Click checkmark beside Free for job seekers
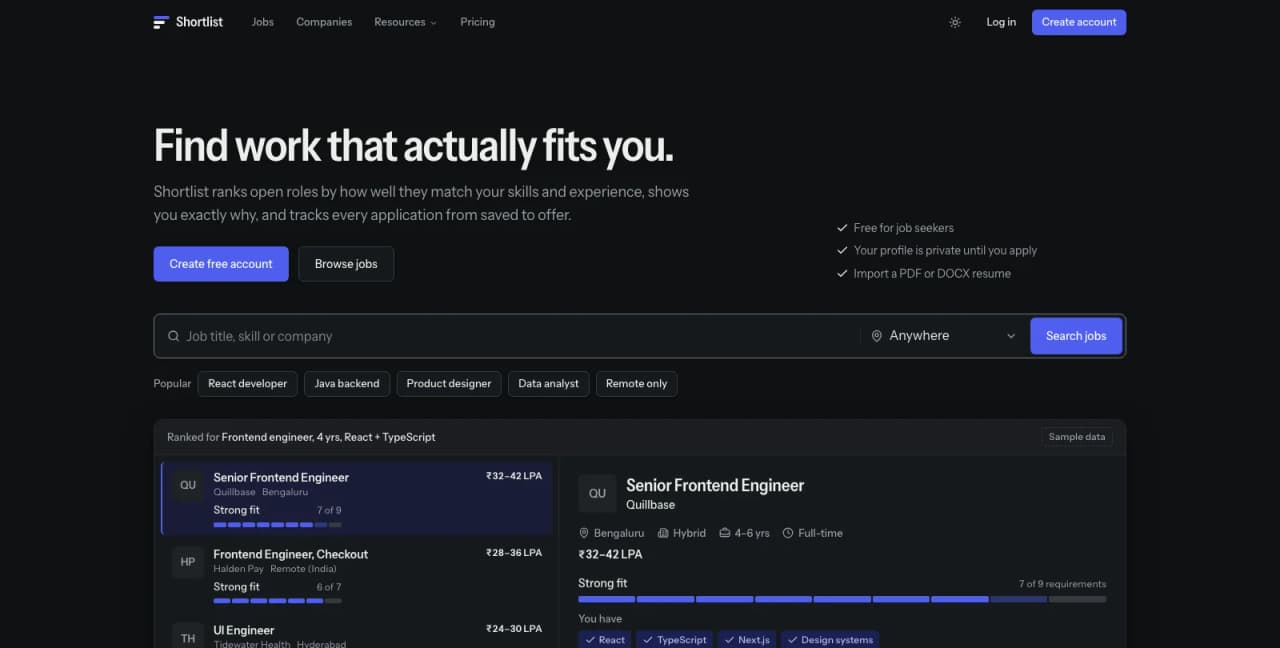This screenshot has width=1280, height=648. point(842,228)
